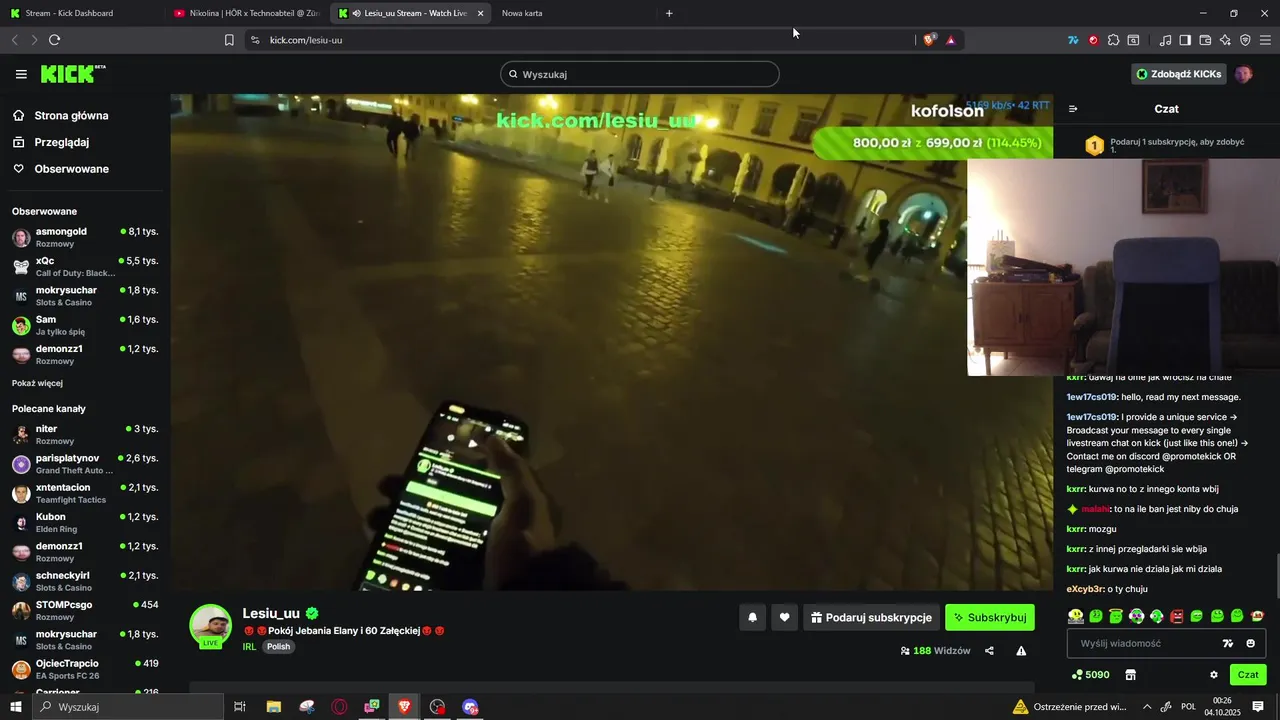
Task: Switch to Nikolina HÖR YouTube tab
Action: coord(246,13)
